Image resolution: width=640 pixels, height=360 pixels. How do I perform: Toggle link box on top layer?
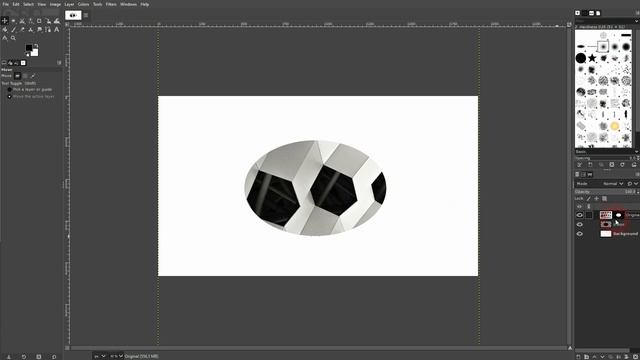pos(589,215)
